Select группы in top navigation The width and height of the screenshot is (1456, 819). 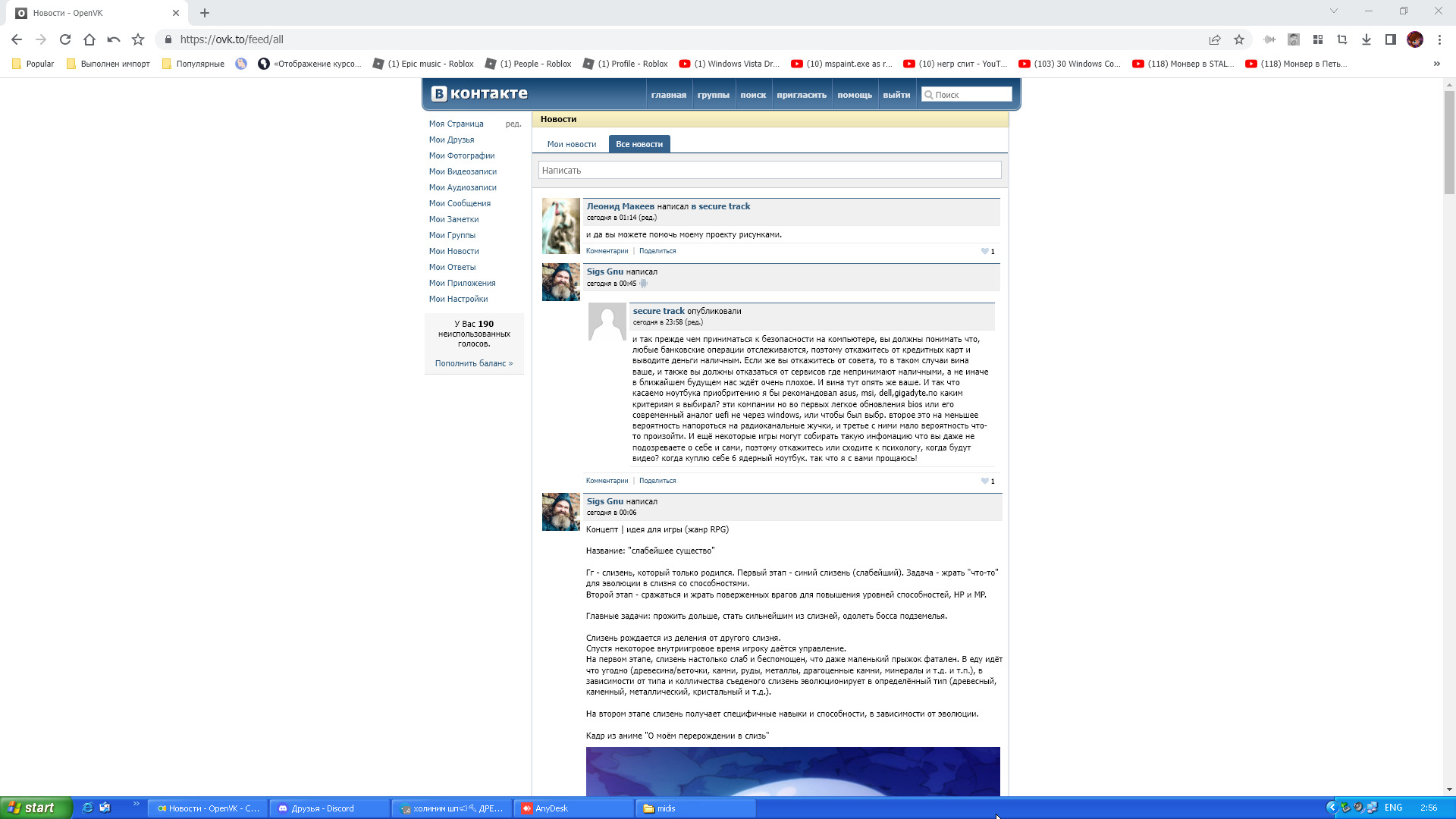click(x=713, y=95)
